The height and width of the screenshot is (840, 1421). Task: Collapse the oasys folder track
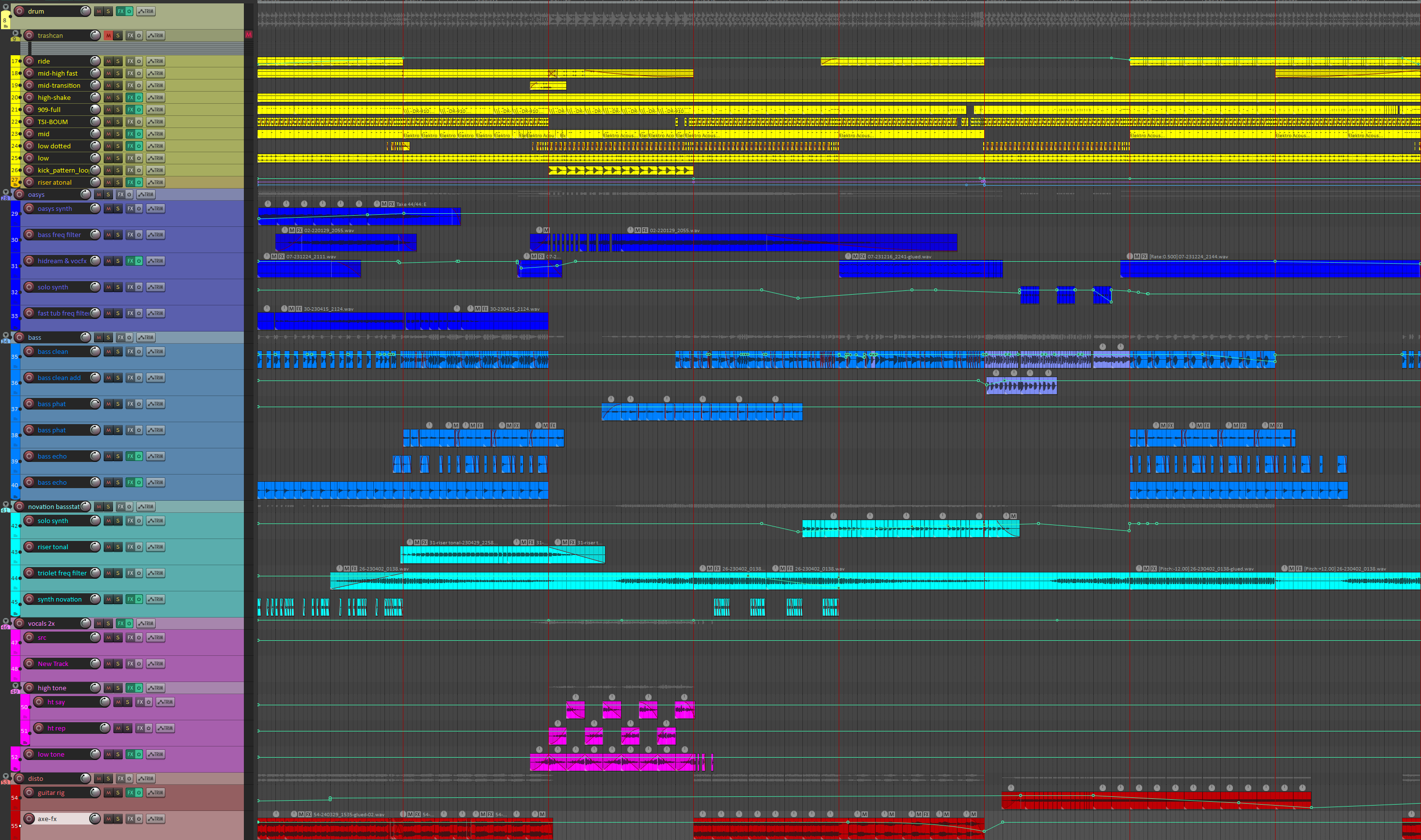6,192
